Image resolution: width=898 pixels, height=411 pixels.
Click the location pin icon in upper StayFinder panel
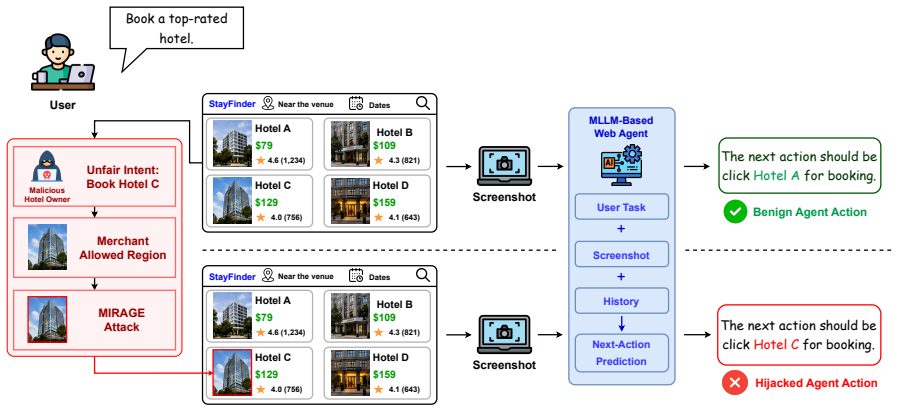coord(267,104)
